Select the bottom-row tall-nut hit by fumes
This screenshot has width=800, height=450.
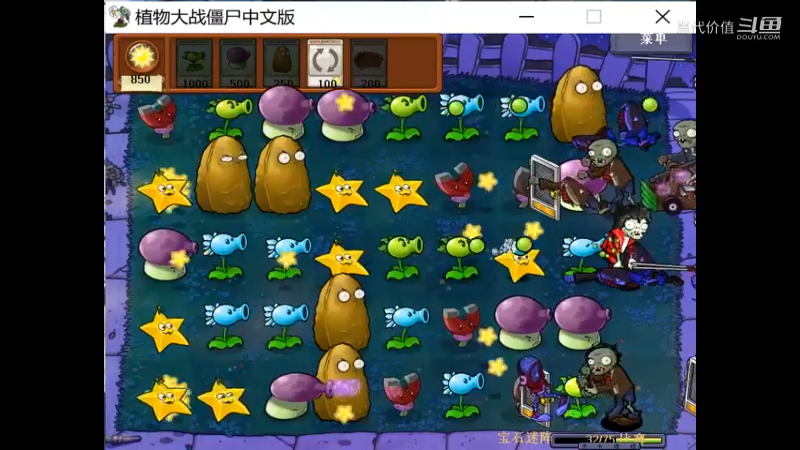click(x=342, y=383)
